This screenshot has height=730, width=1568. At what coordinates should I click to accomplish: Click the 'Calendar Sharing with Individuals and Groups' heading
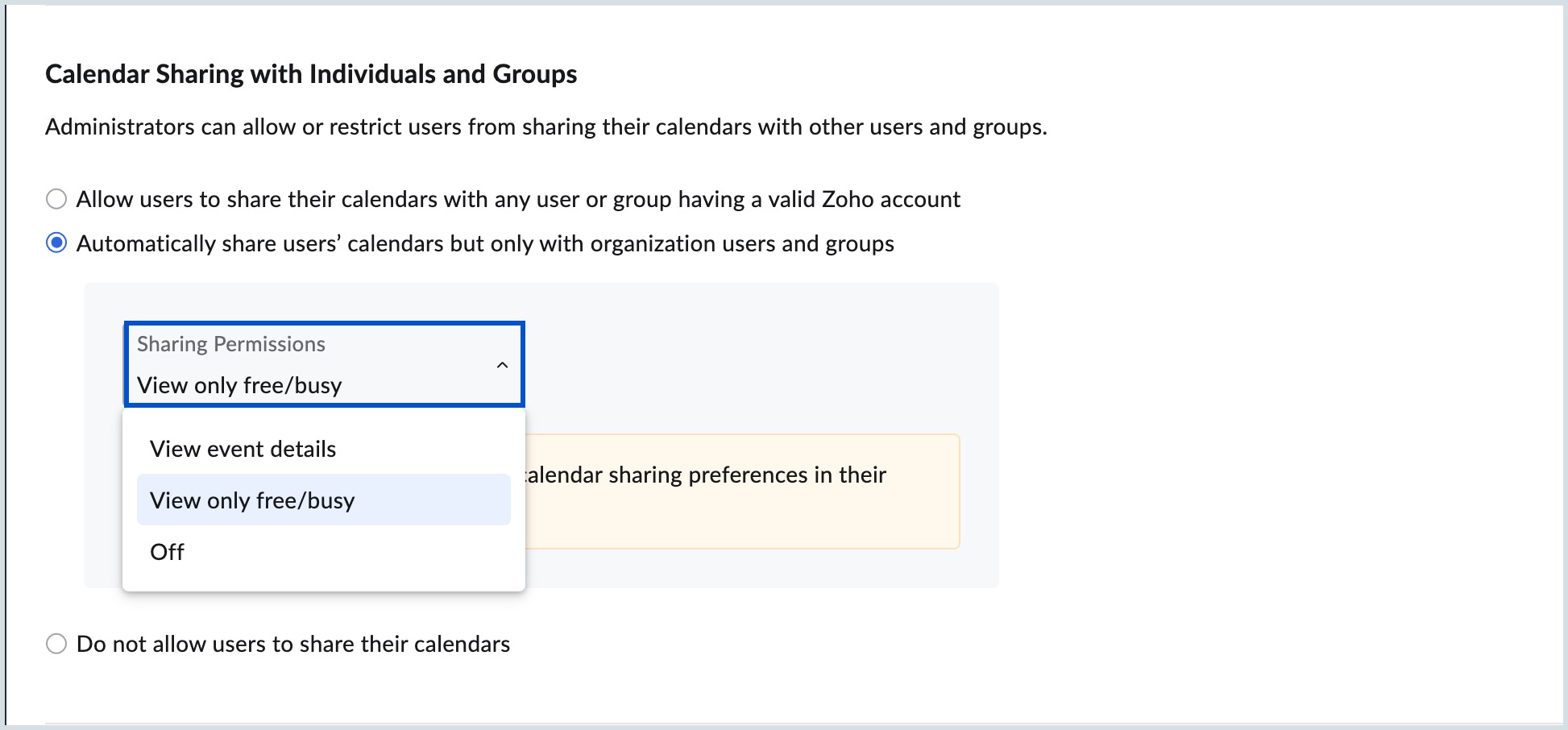(x=312, y=73)
